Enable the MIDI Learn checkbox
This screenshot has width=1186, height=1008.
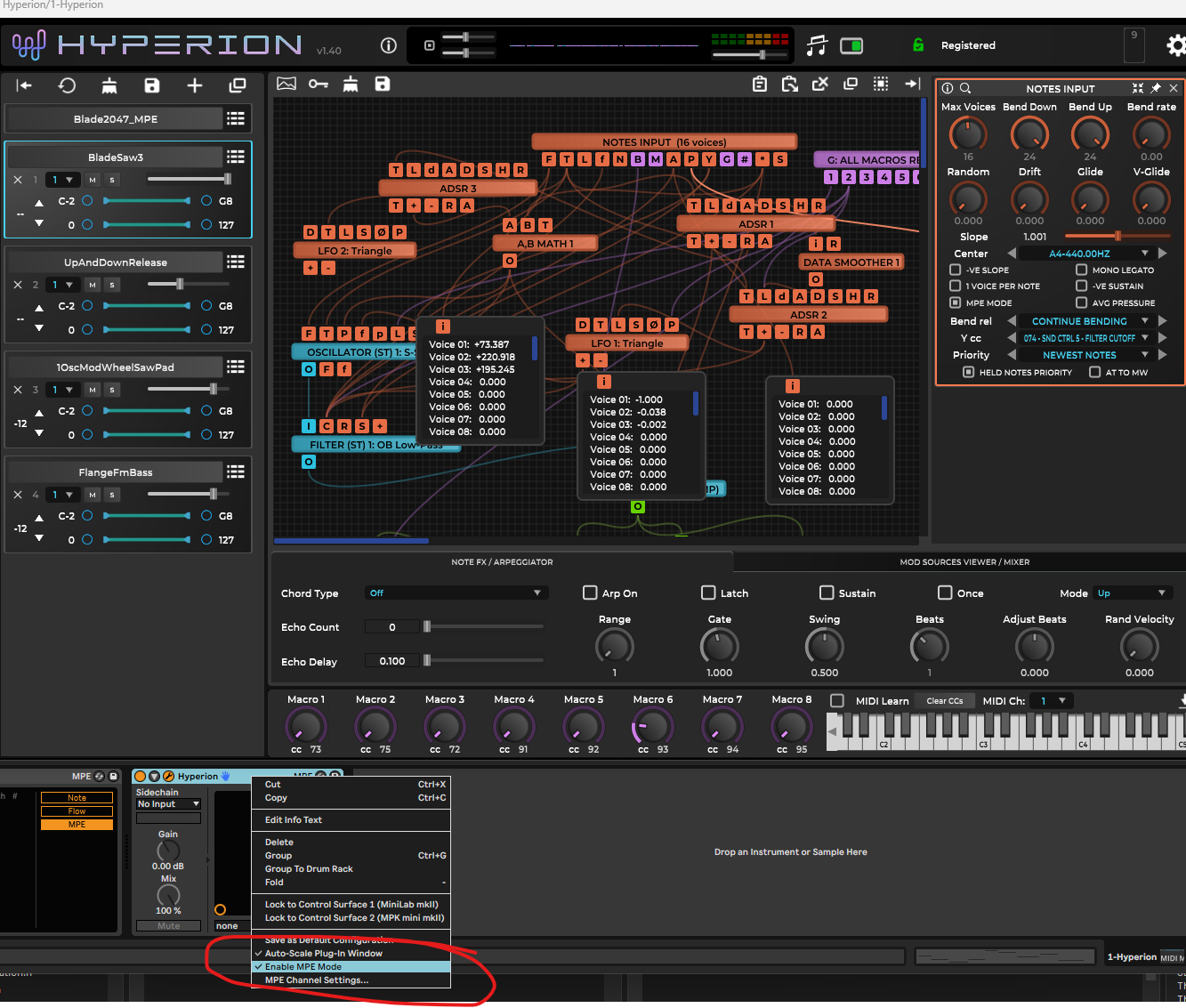pyautogui.click(x=837, y=700)
